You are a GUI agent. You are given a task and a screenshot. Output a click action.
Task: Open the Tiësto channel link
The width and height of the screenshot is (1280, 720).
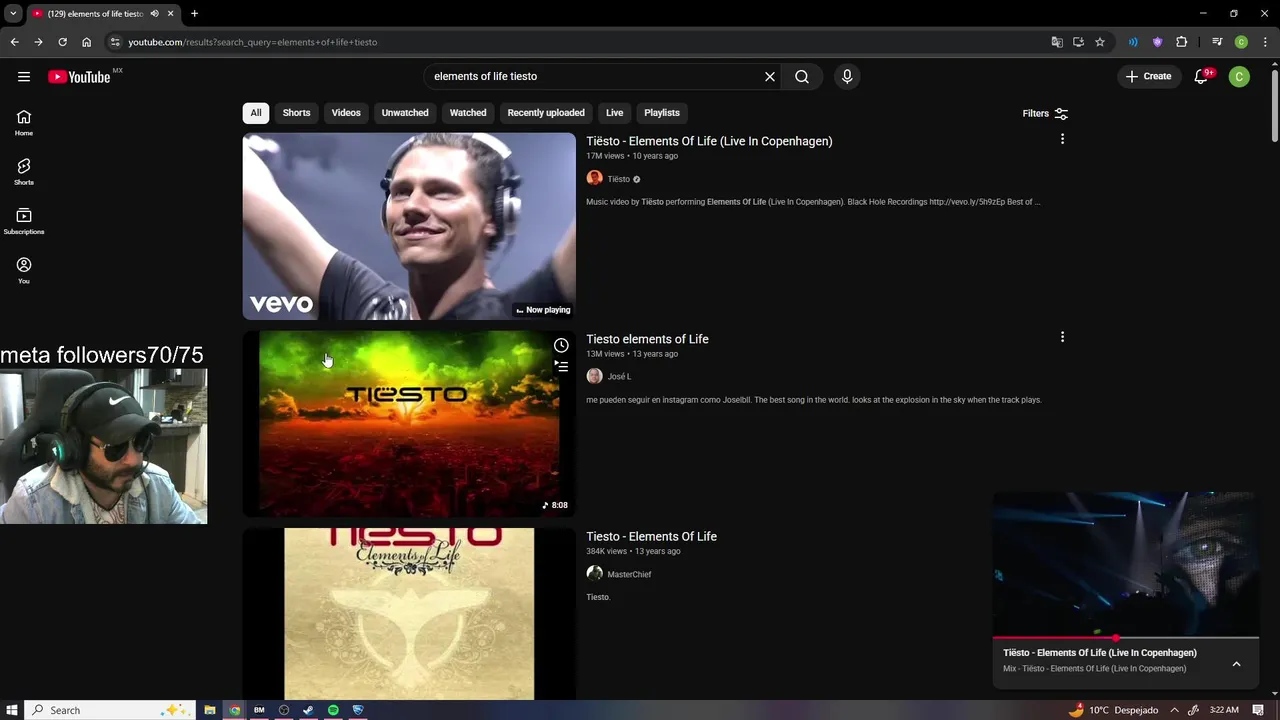point(618,179)
